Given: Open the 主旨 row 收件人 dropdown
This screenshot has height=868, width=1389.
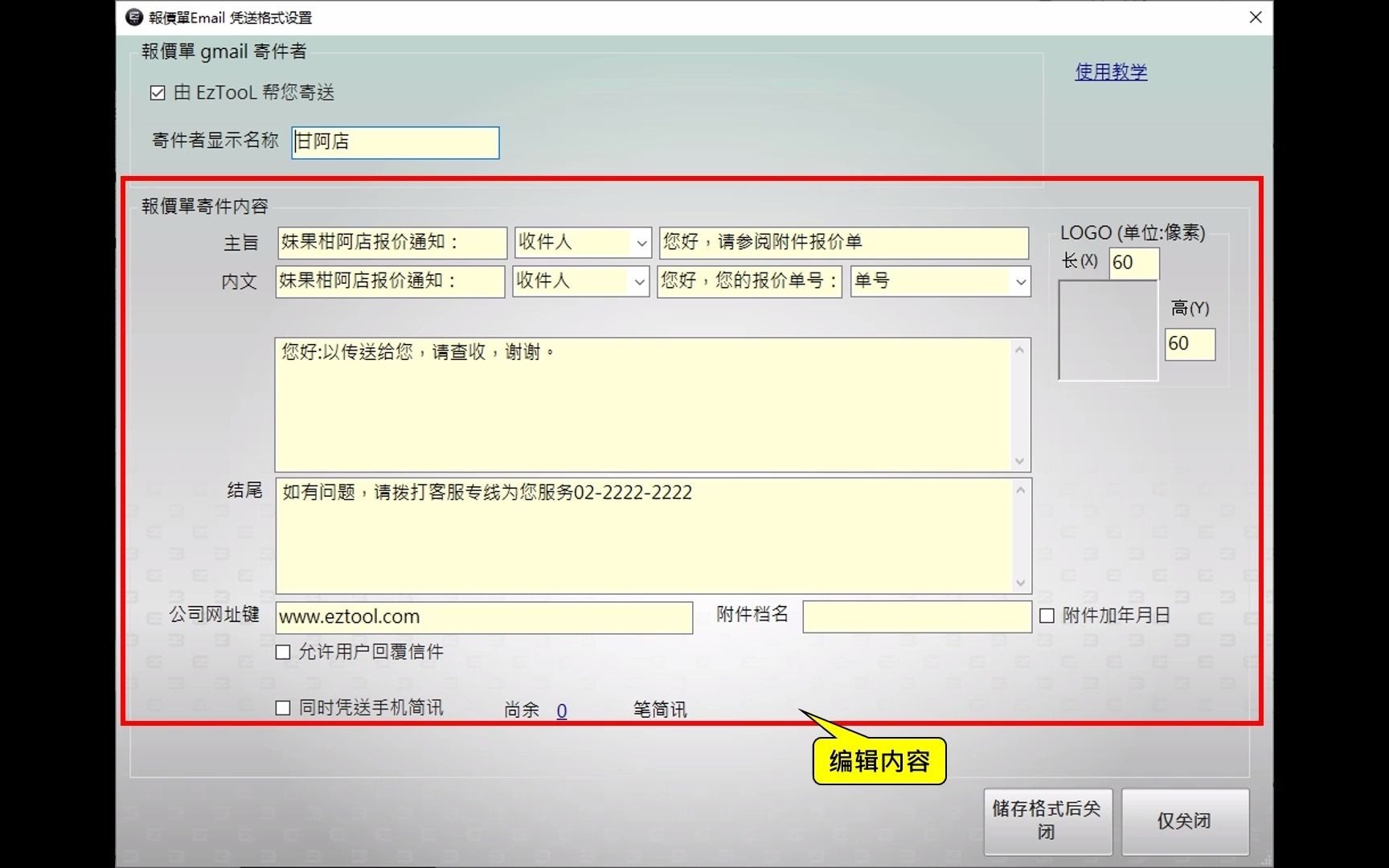Looking at the screenshot, I should [x=641, y=243].
